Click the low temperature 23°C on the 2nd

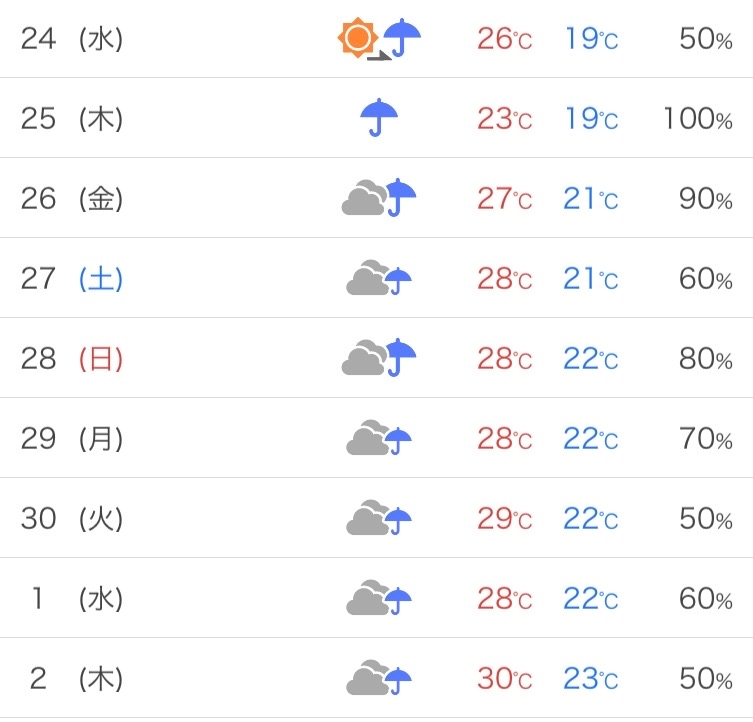(x=591, y=678)
